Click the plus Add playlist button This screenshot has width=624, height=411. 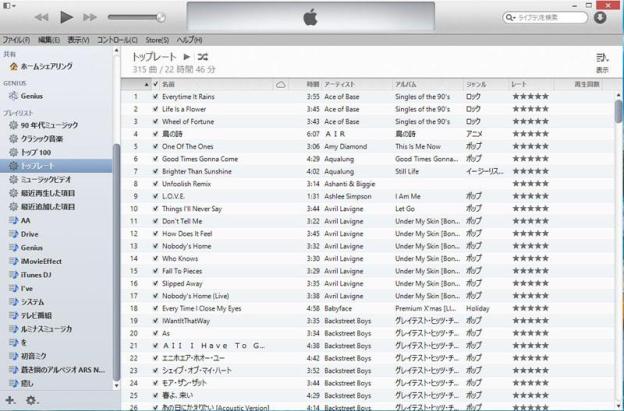coord(10,400)
